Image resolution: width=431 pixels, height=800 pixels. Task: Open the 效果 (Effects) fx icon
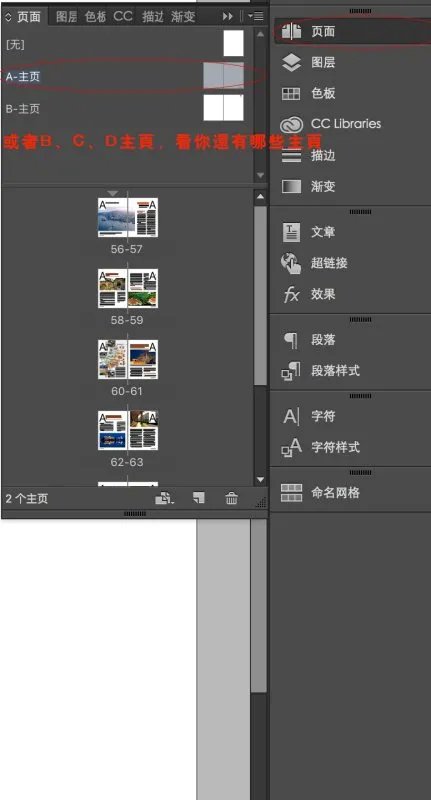point(291,294)
